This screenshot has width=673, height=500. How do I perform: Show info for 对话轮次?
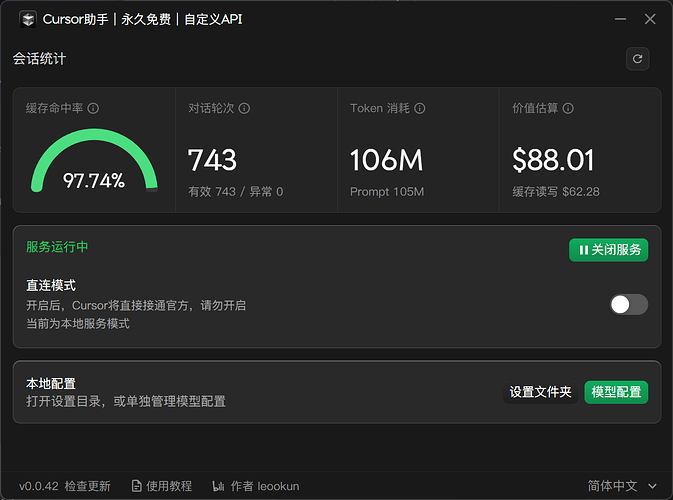244,109
